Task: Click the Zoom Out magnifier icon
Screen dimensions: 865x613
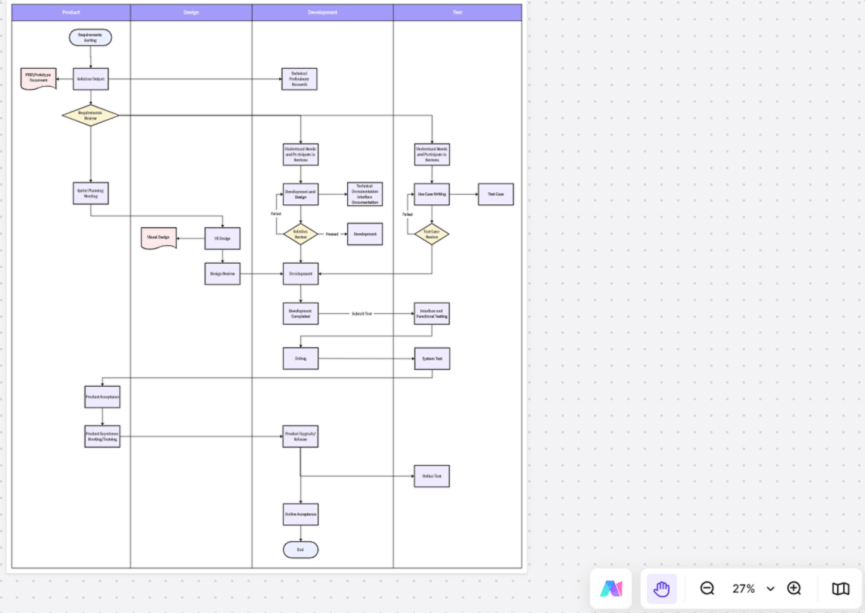Action: pos(707,589)
